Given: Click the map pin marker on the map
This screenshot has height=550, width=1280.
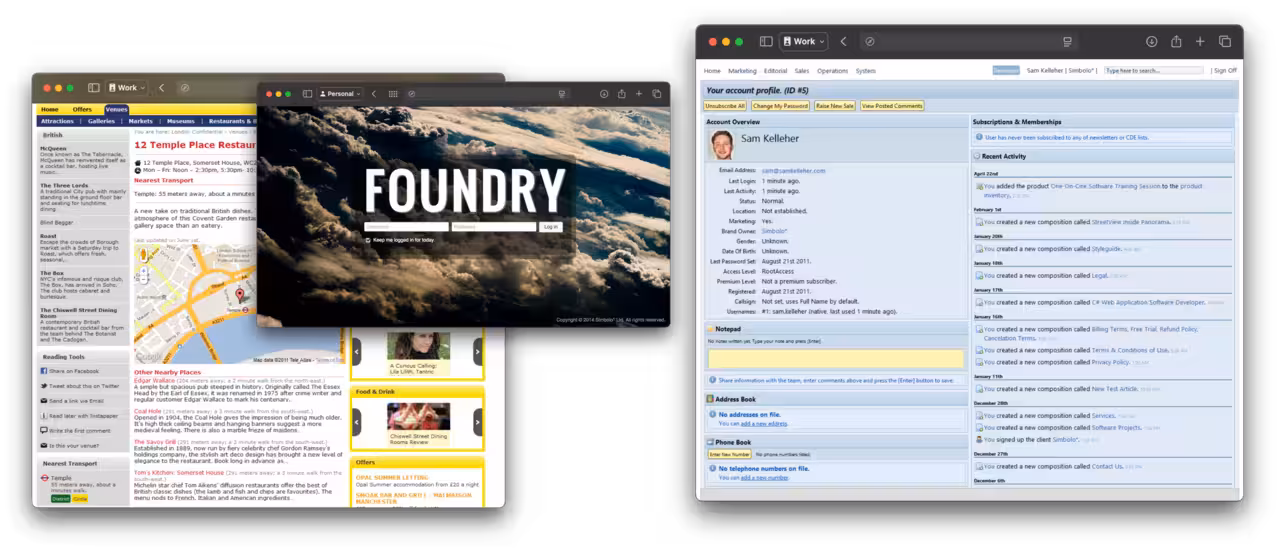Looking at the screenshot, I should point(239,296).
